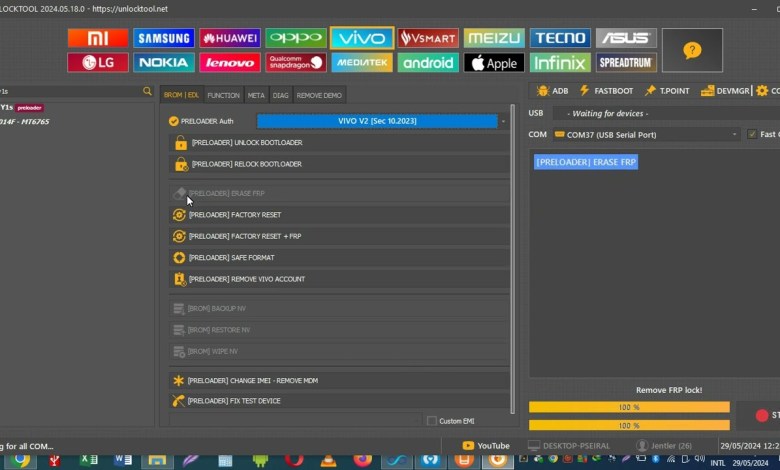Image resolution: width=780 pixels, height=470 pixels.
Task: Click the yellow question mark help icon
Action: coord(692,49)
